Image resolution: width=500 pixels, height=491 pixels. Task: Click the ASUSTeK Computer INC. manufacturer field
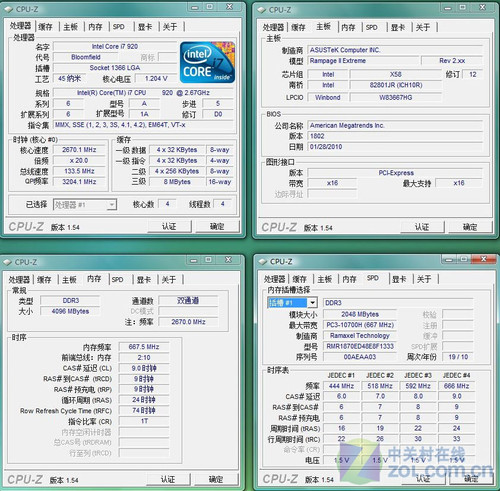(x=395, y=50)
